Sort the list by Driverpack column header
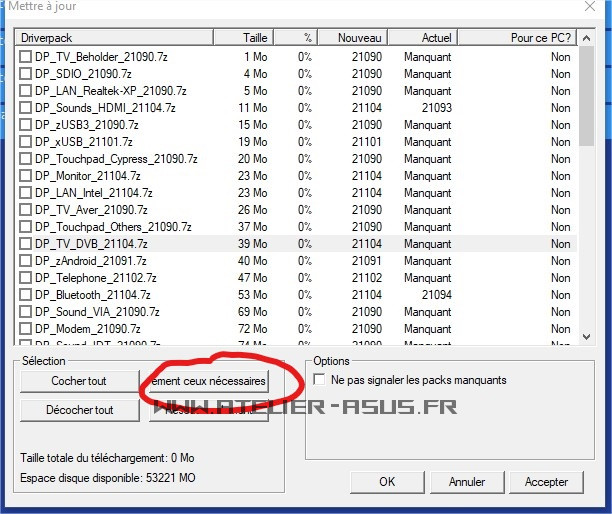612x514 pixels. click(x=114, y=38)
